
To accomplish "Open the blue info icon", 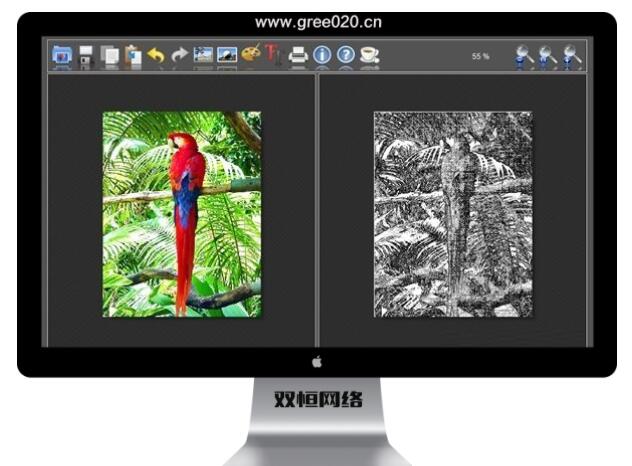I will pos(322,56).
